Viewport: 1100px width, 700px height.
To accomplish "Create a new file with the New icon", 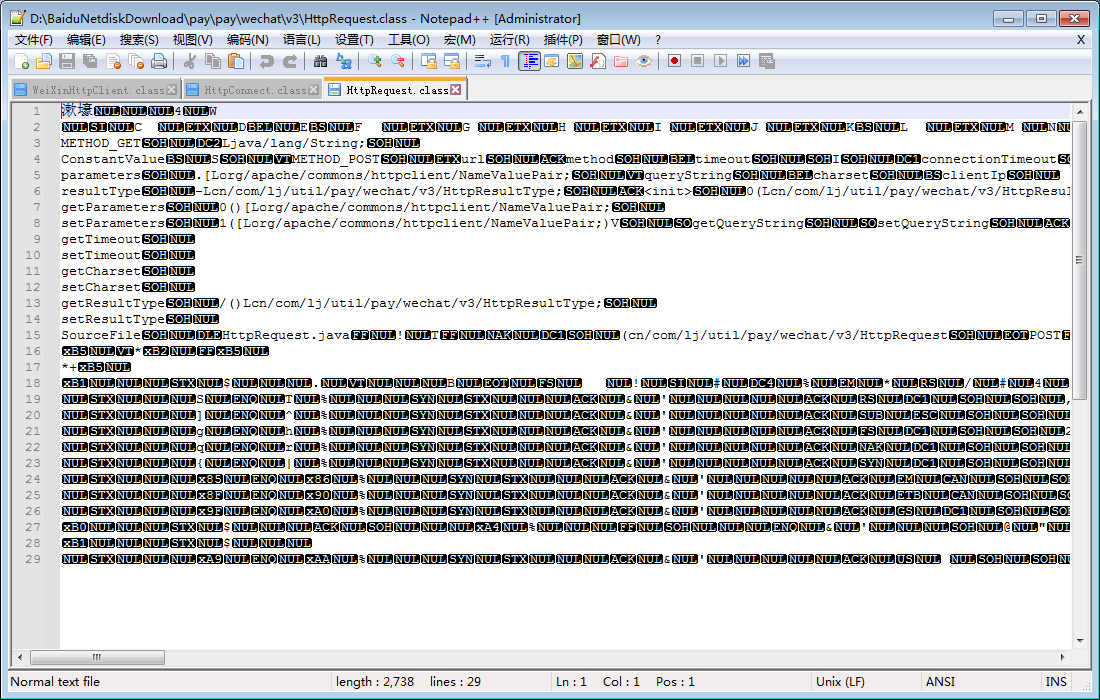I will 21,62.
